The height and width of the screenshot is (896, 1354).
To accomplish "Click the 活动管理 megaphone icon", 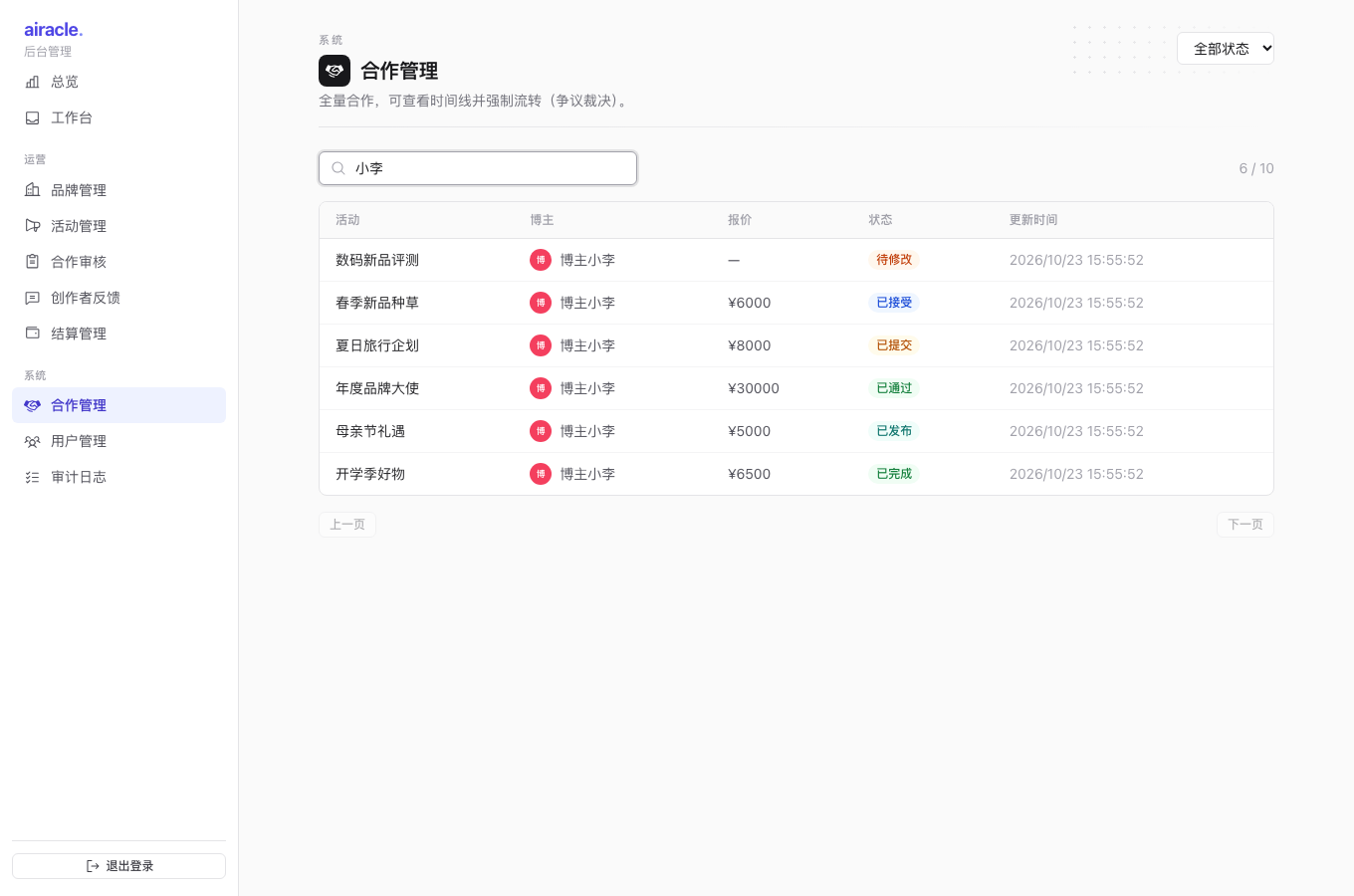I will point(32,226).
